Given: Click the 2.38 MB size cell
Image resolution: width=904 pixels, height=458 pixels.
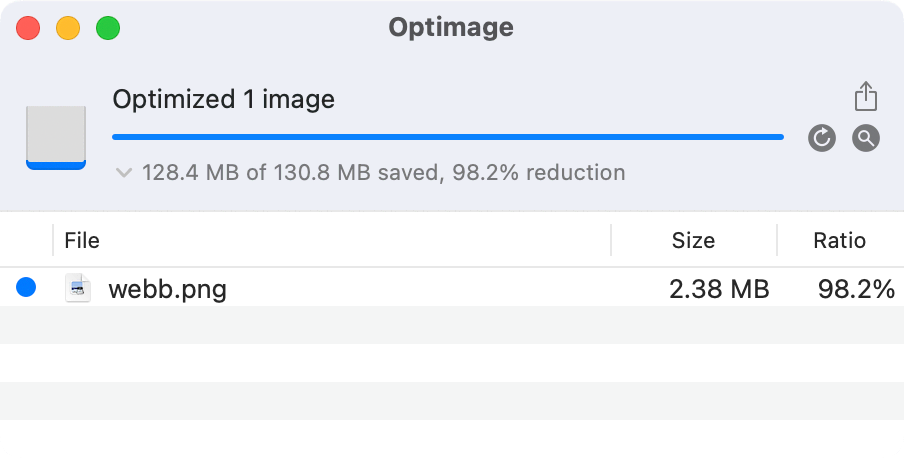Looking at the screenshot, I should click(x=718, y=290).
